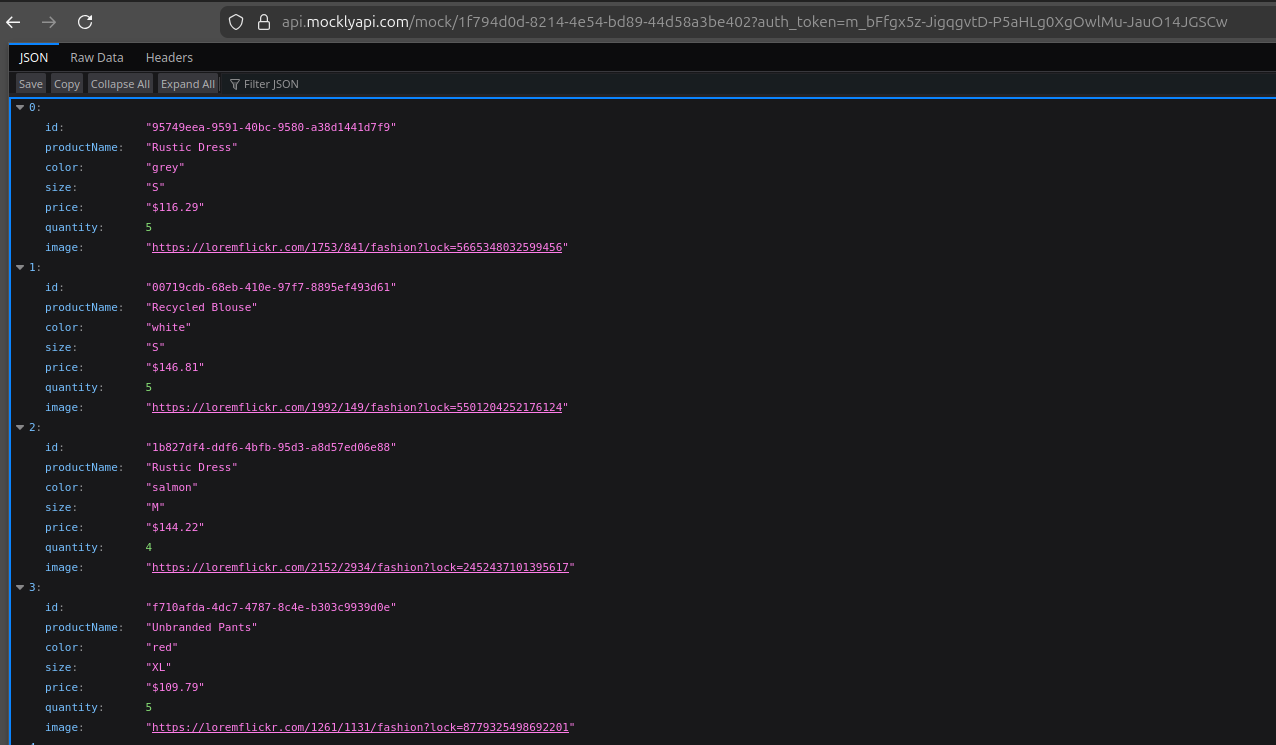Screen dimensions: 1276x745
Task: Click the Copy button
Action: pos(66,84)
